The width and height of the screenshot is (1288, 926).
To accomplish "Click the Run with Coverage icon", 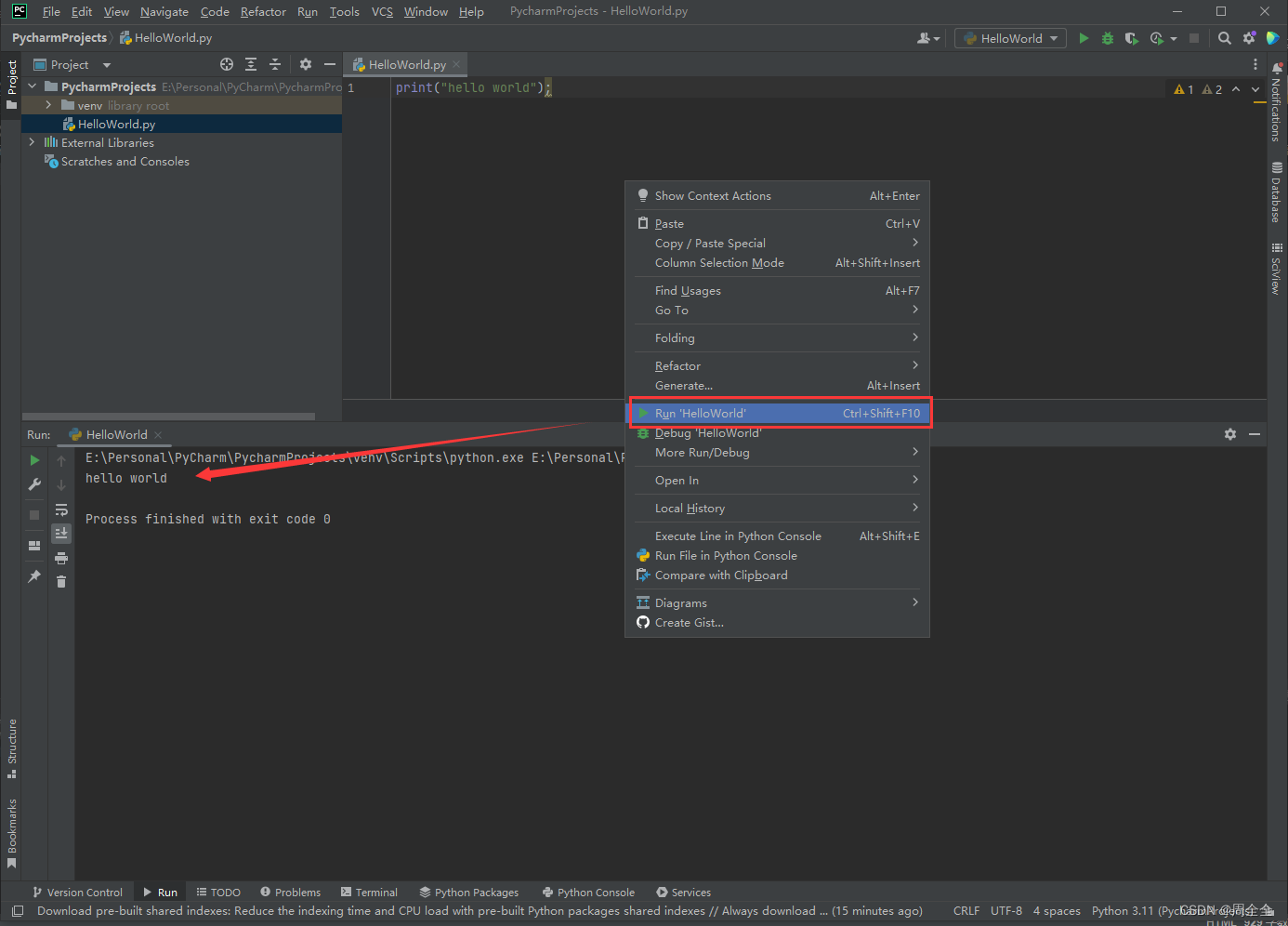I will coord(1131,38).
